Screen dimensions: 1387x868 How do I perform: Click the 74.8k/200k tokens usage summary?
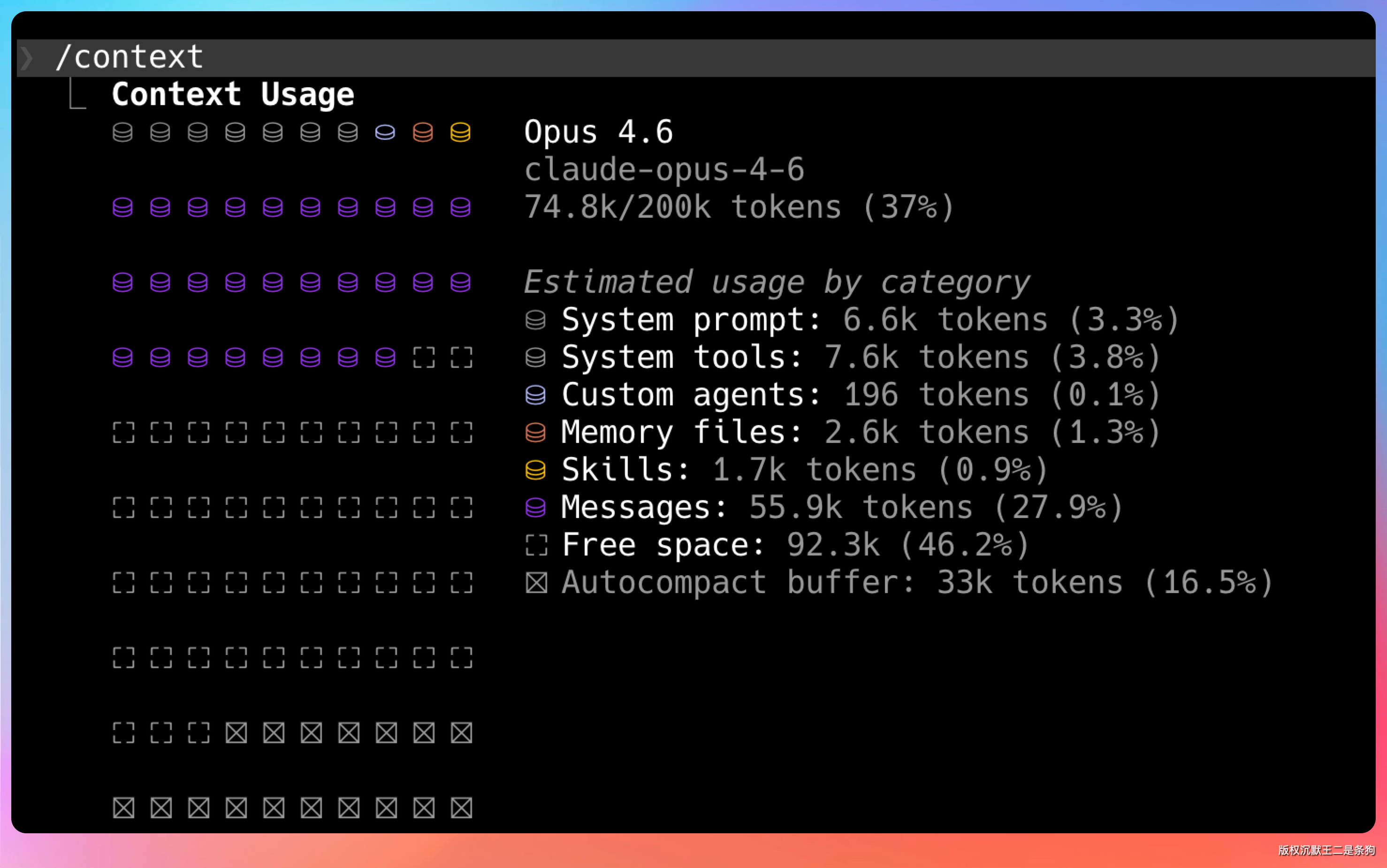739,207
